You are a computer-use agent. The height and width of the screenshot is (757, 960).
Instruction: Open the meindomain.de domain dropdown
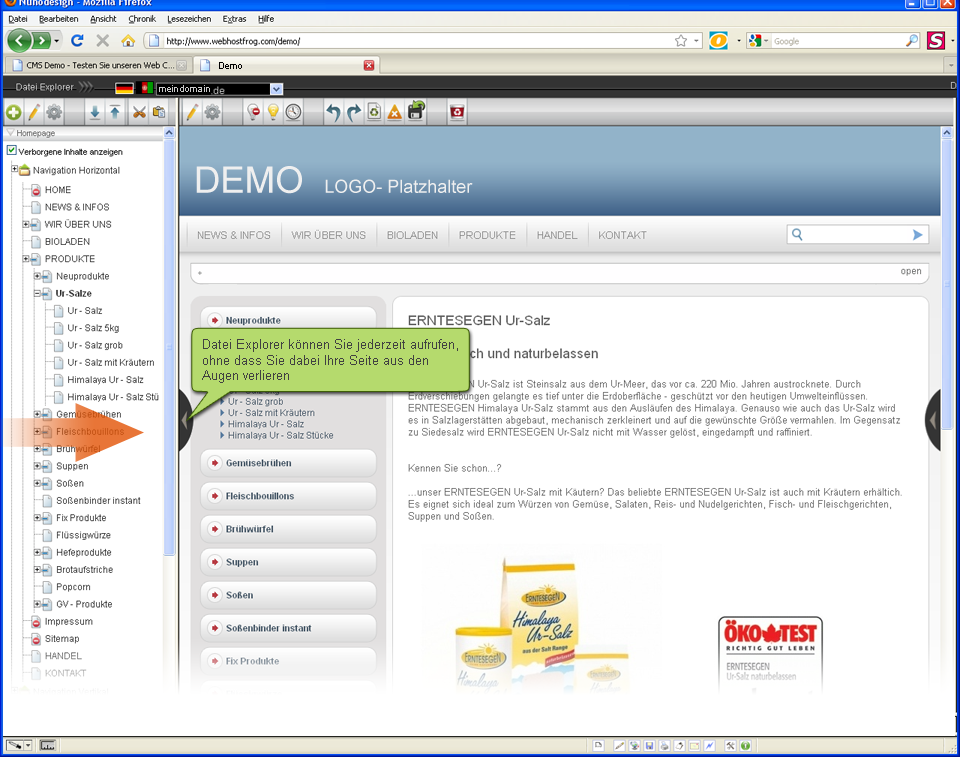276,89
